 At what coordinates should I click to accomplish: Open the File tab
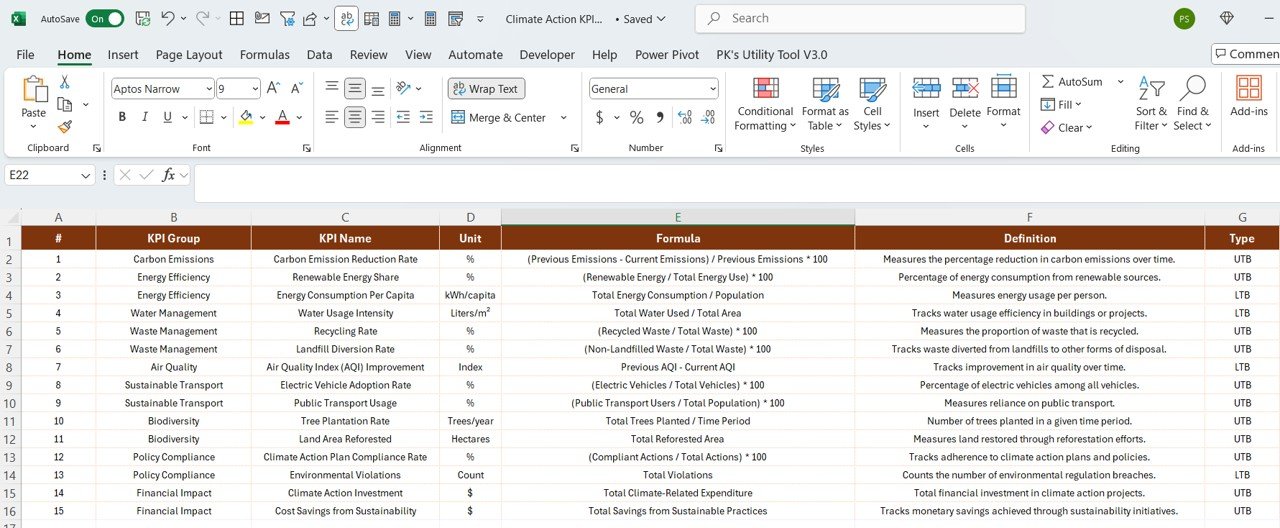tap(25, 55)
